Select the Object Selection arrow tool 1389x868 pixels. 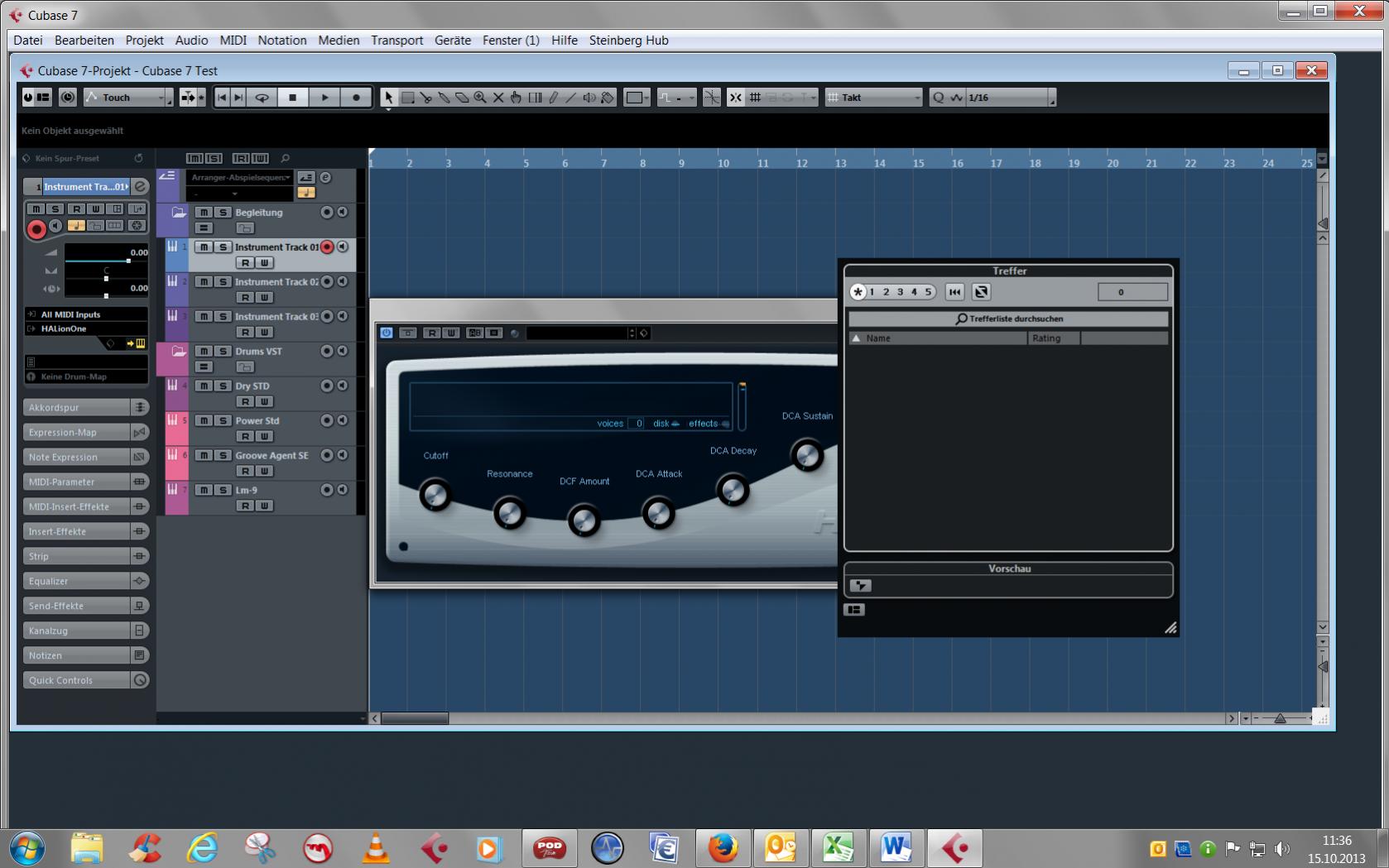click(x=388, y=98)
